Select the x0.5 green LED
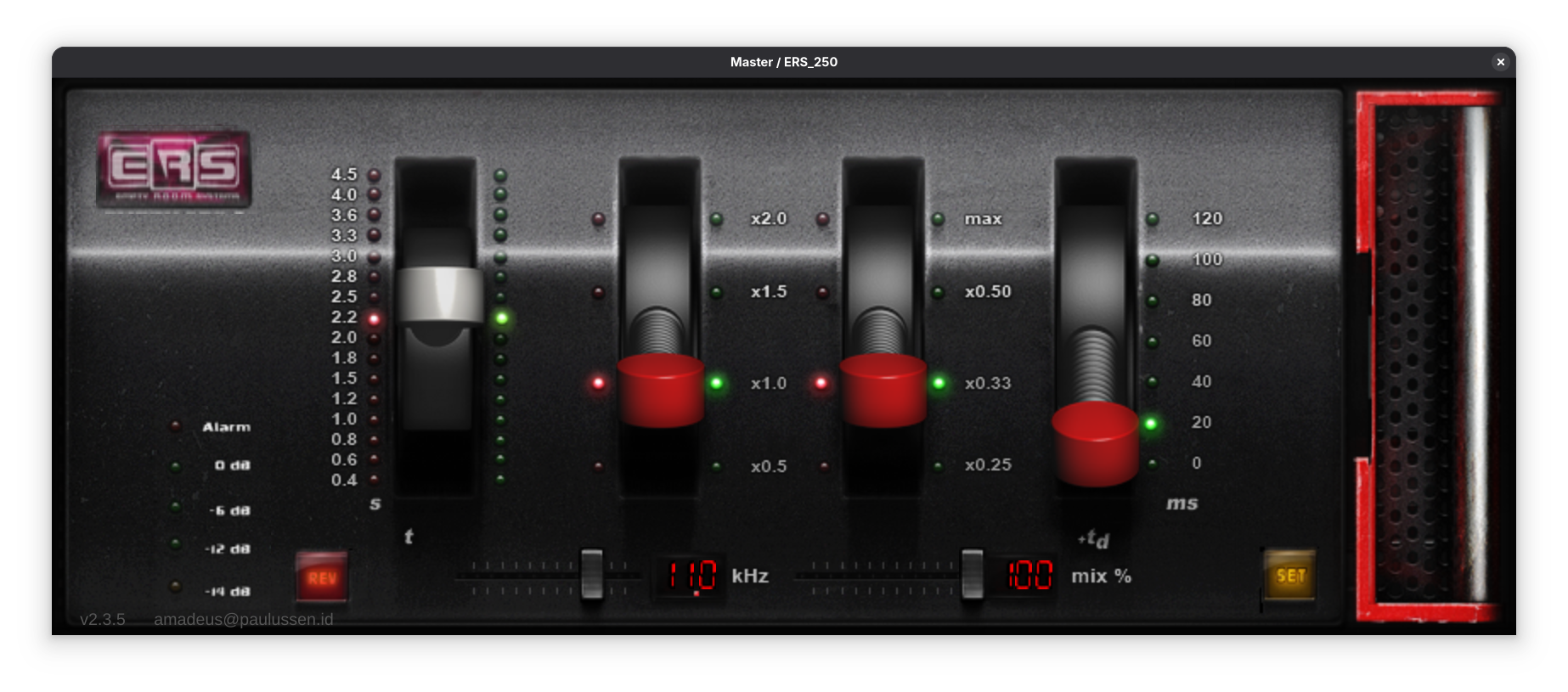1568x692 pixels. (x=717, y=466)
